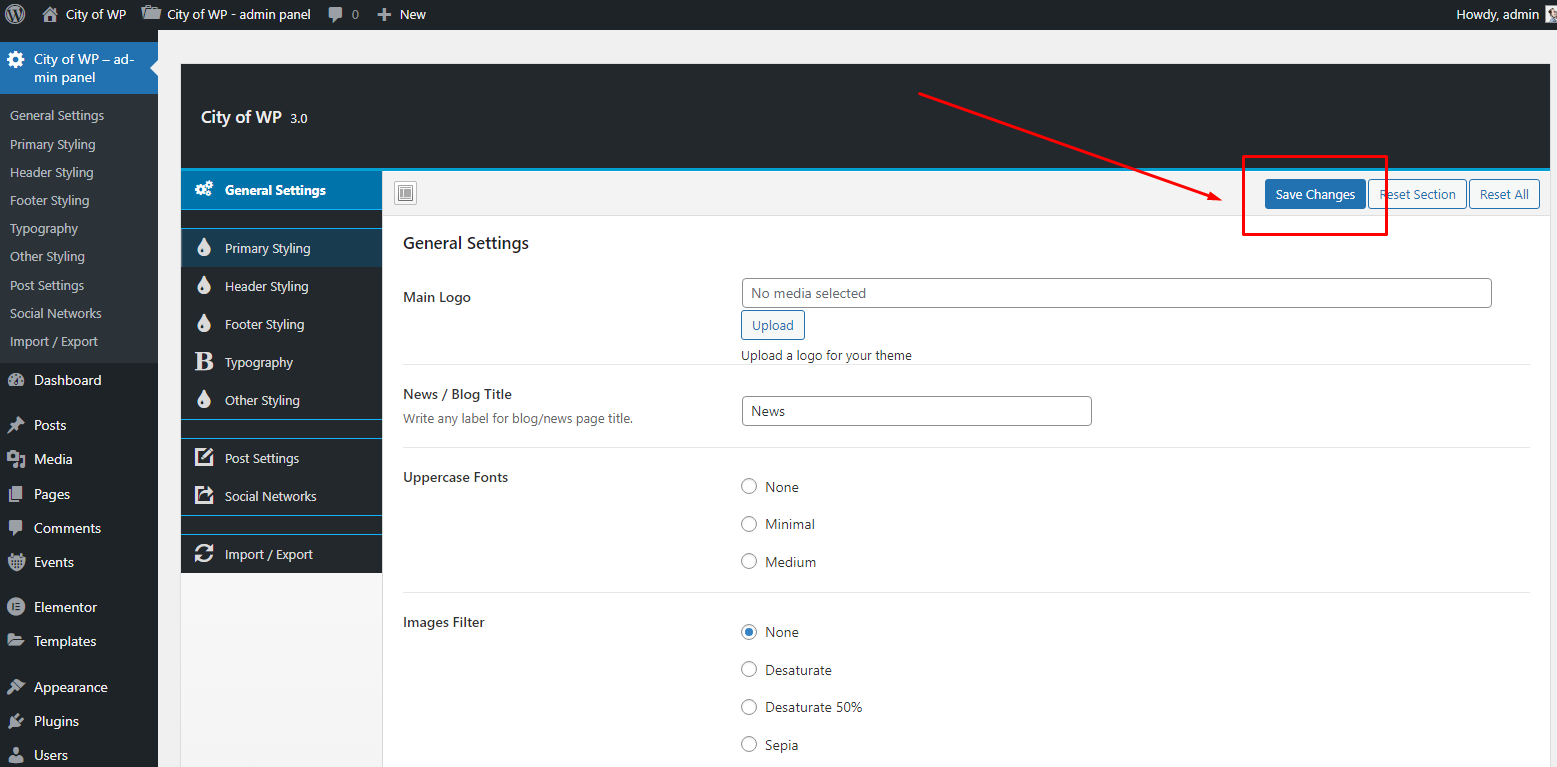Click the Elementor icon in the sidebar
The image size is (1557, 767).
pyautogui.click(x=15, y=607)
